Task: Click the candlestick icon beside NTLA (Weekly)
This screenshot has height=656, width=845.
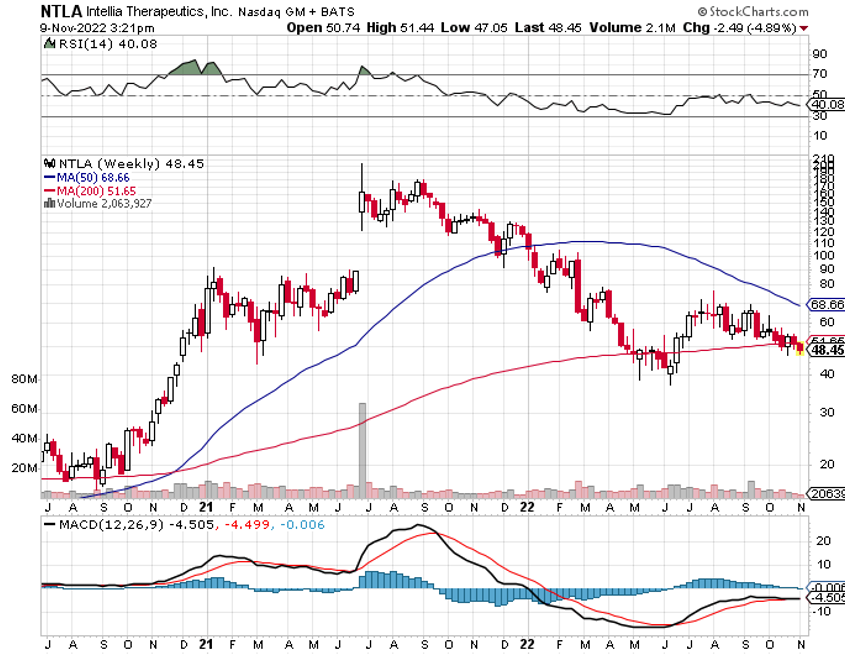Action: [x=49, y=163]
